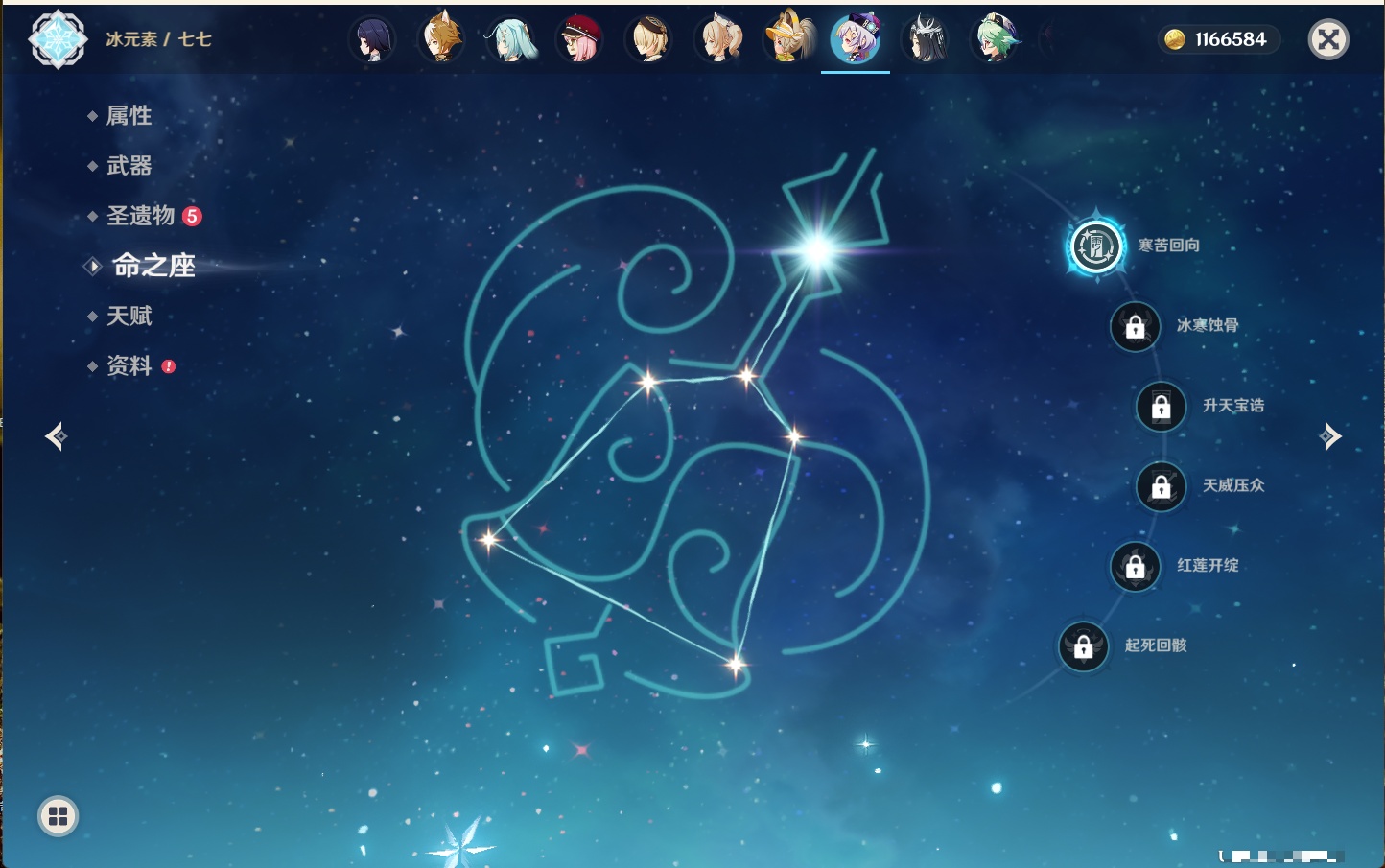
Task: Click the locked icon for 起死回骸
Action: pos(1083,646)
